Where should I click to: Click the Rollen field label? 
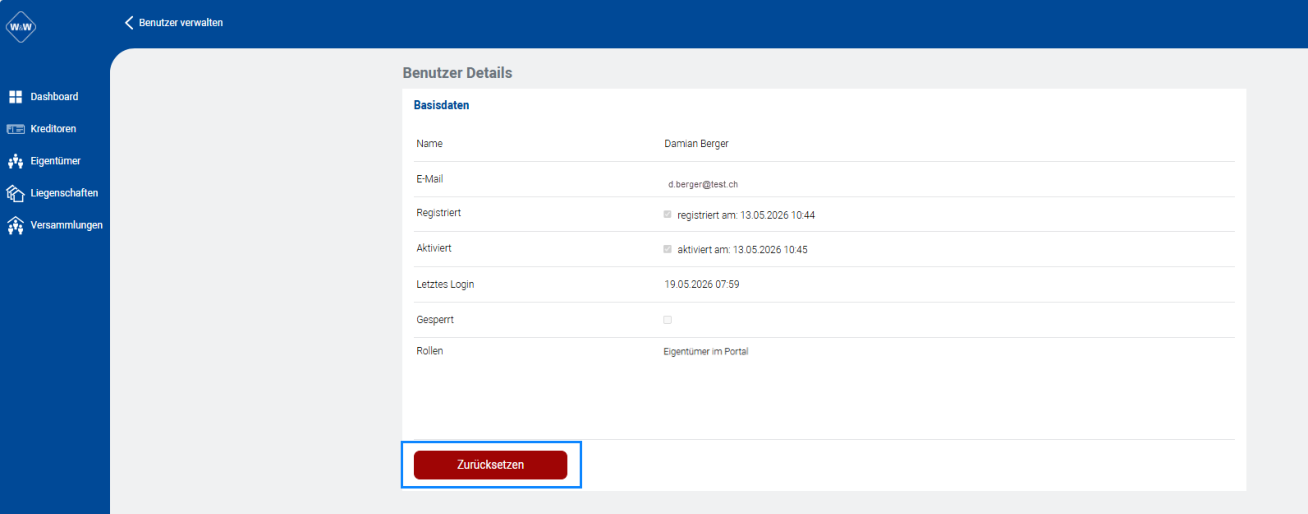(429, 351)
